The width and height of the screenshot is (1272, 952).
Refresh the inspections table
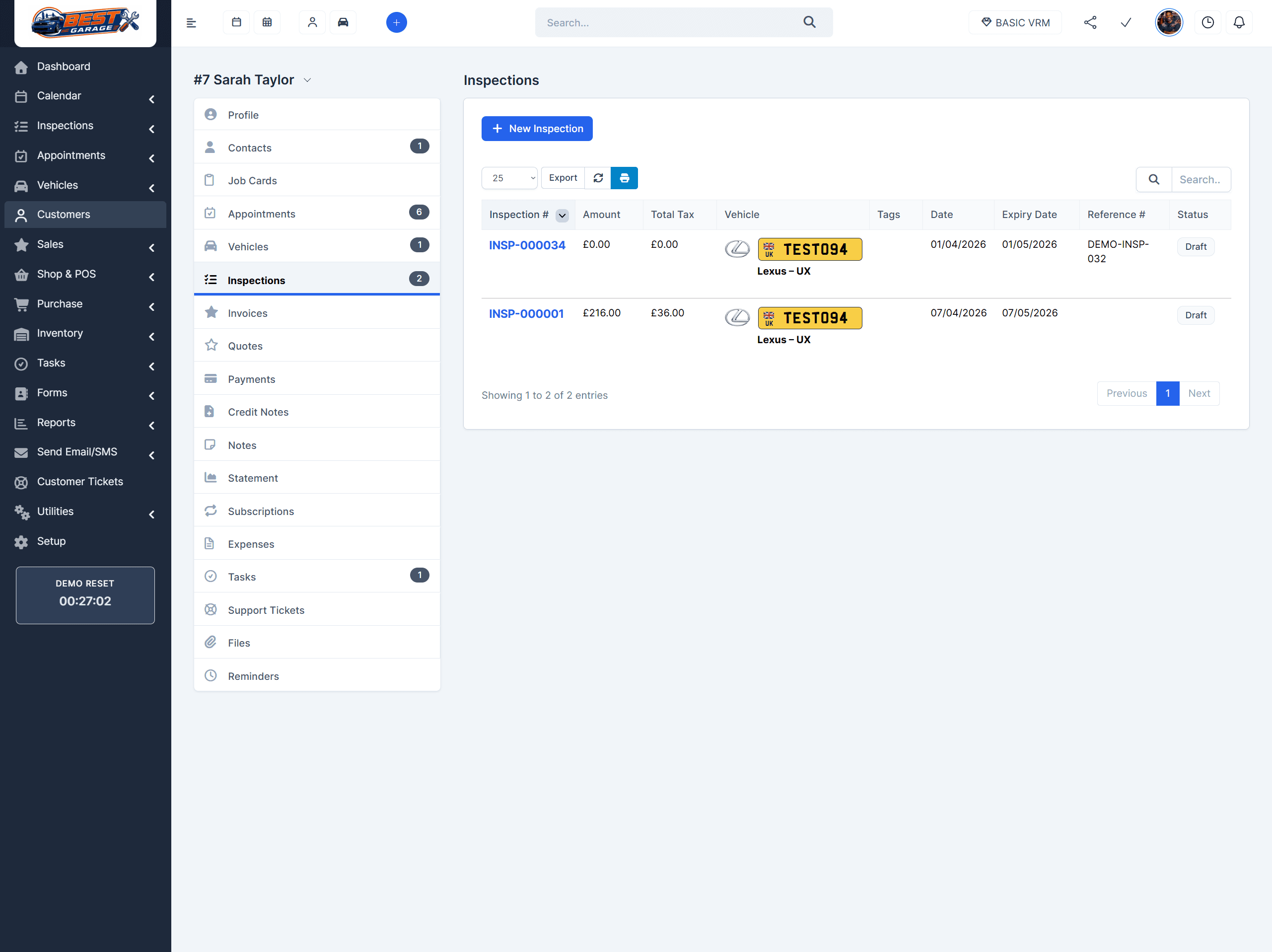pyautogui.click(x=598, y=178)
